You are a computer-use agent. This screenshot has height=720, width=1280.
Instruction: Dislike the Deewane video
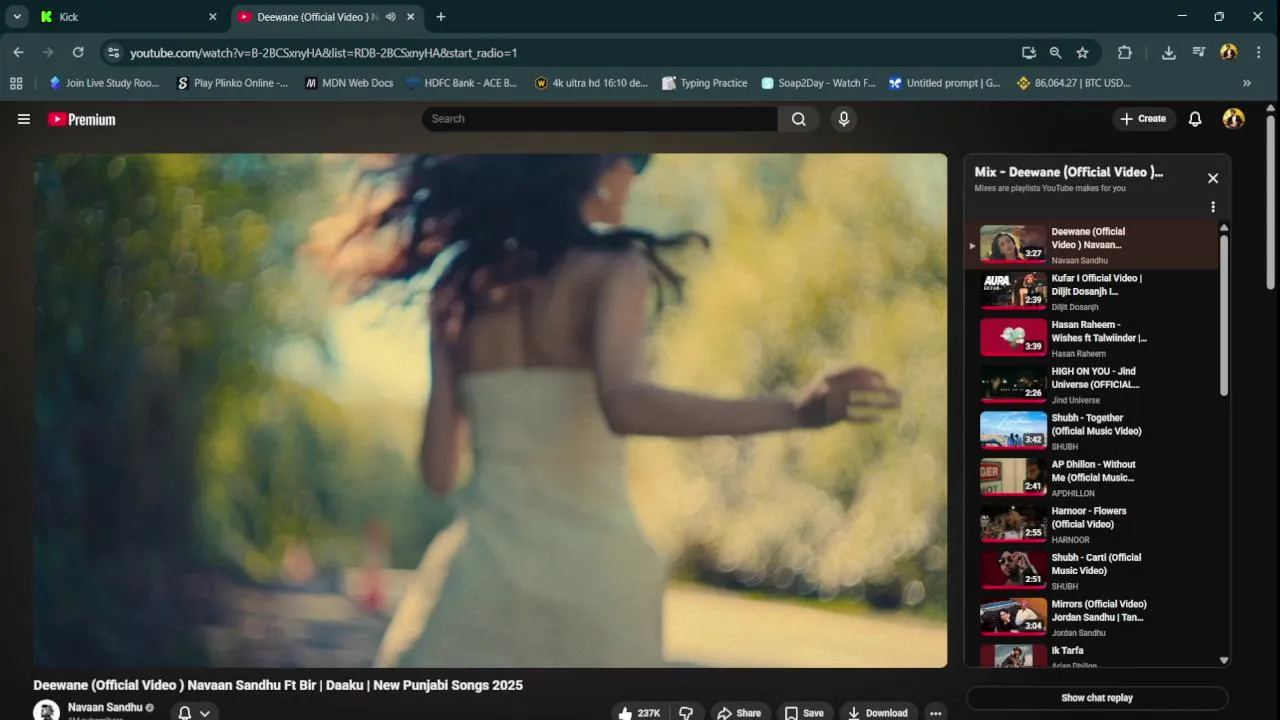click(x=686, y=713)
